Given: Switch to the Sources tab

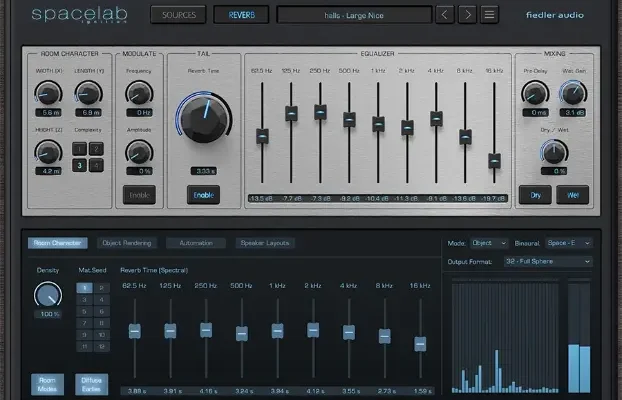Looking at the screenshot, I should (179, 15).
